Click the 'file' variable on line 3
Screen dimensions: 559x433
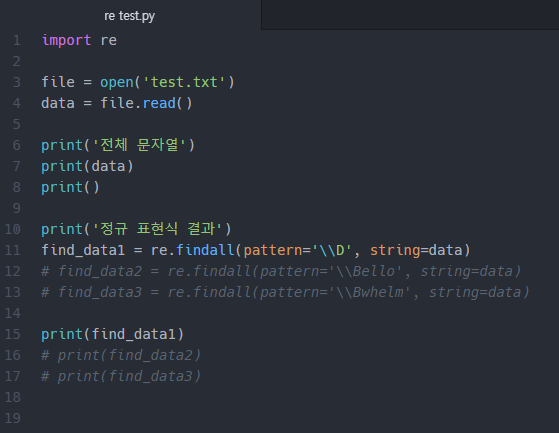[58, 82]
